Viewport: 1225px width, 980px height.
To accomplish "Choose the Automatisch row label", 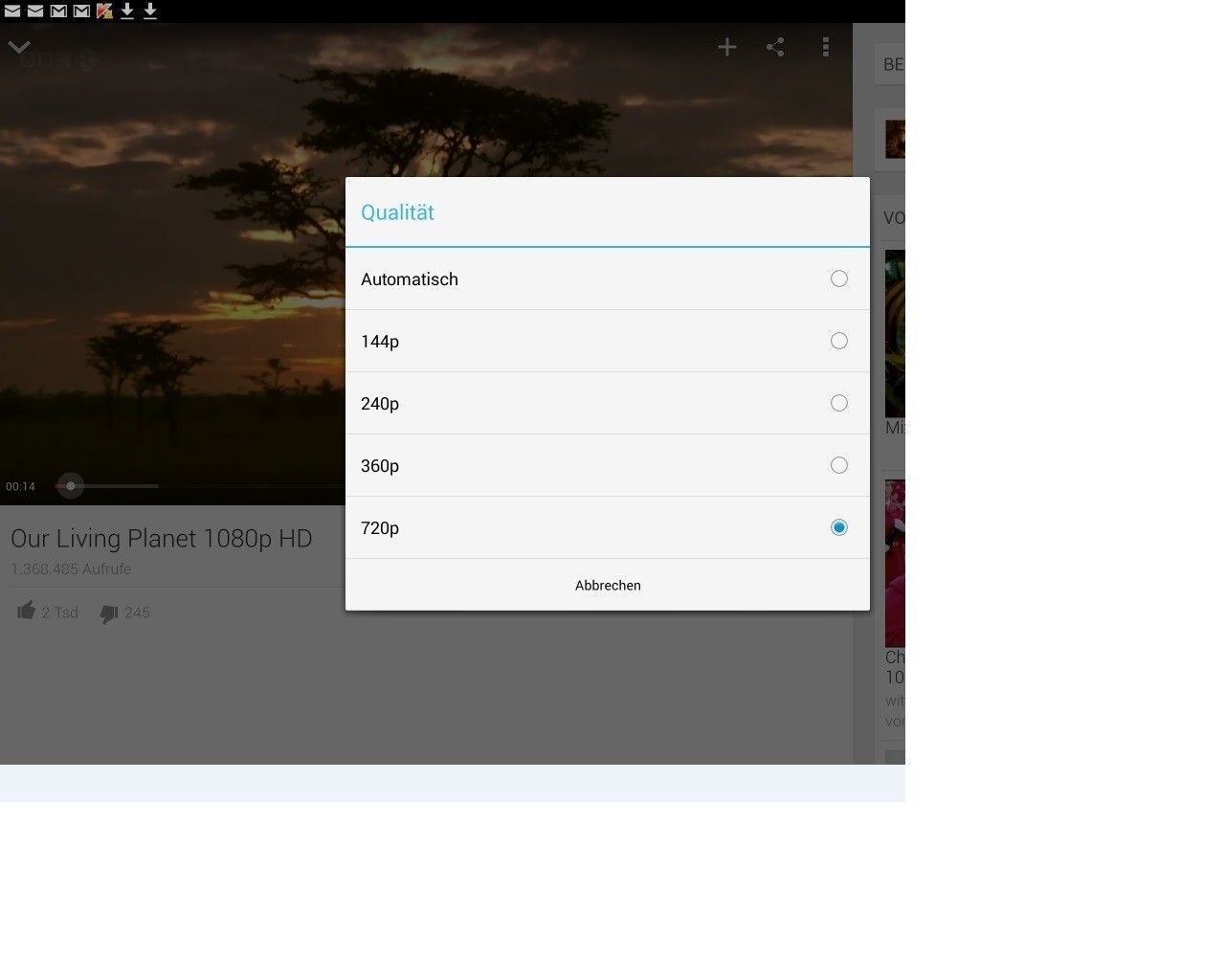I will point(410,279).
